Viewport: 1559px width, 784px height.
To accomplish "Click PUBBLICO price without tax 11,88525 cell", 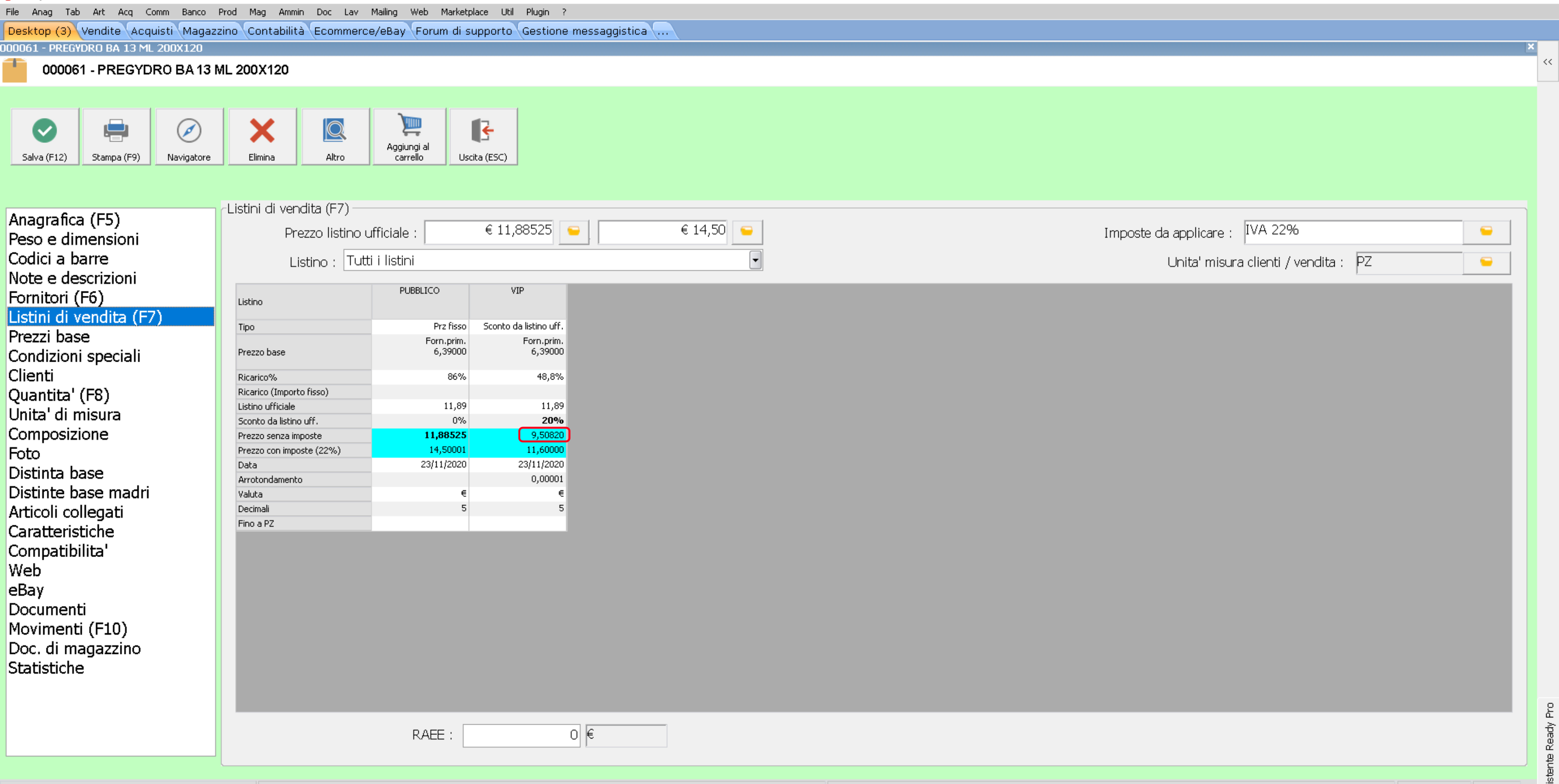I will 420,435.
